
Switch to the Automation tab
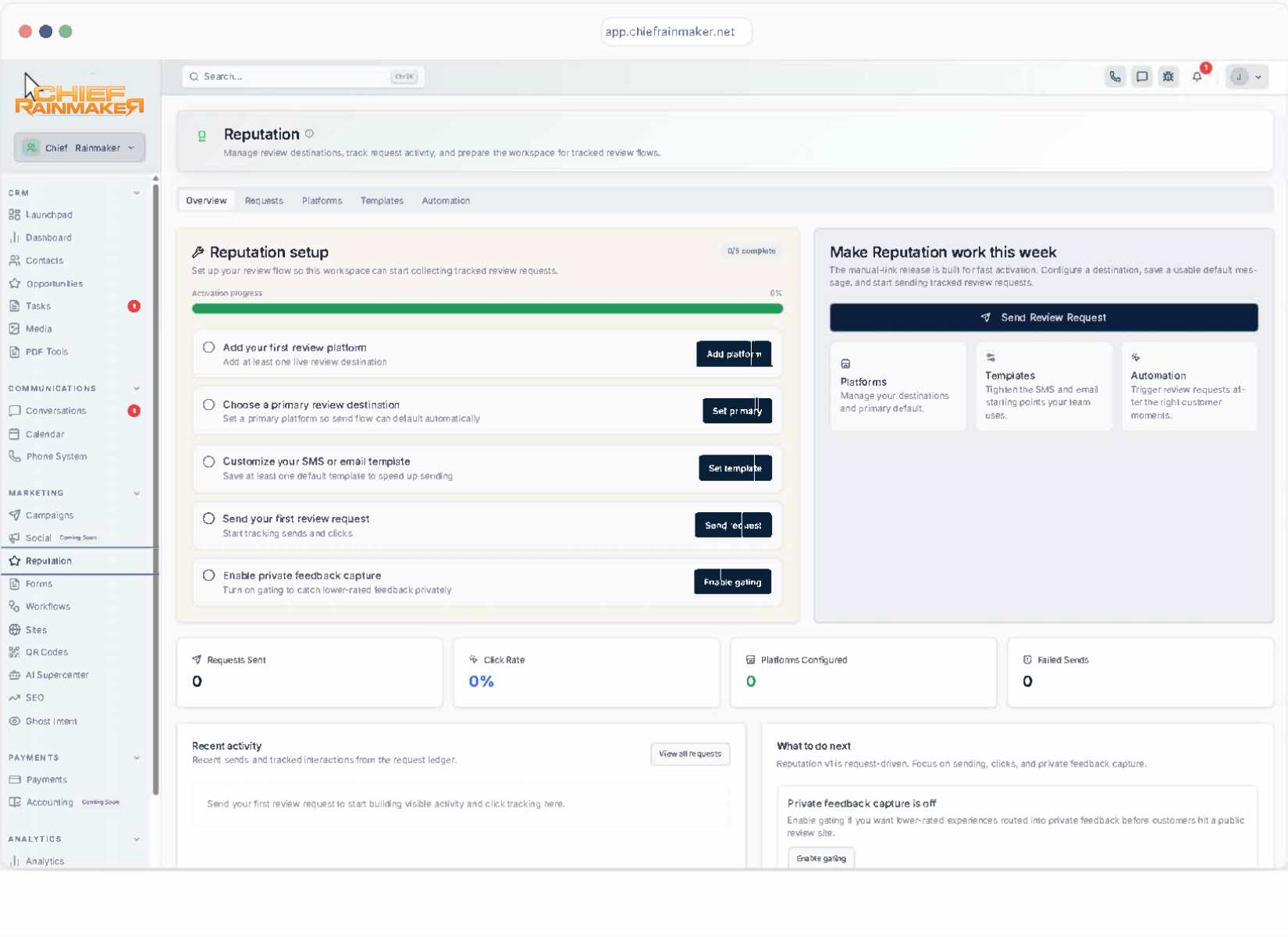(446, 201)
